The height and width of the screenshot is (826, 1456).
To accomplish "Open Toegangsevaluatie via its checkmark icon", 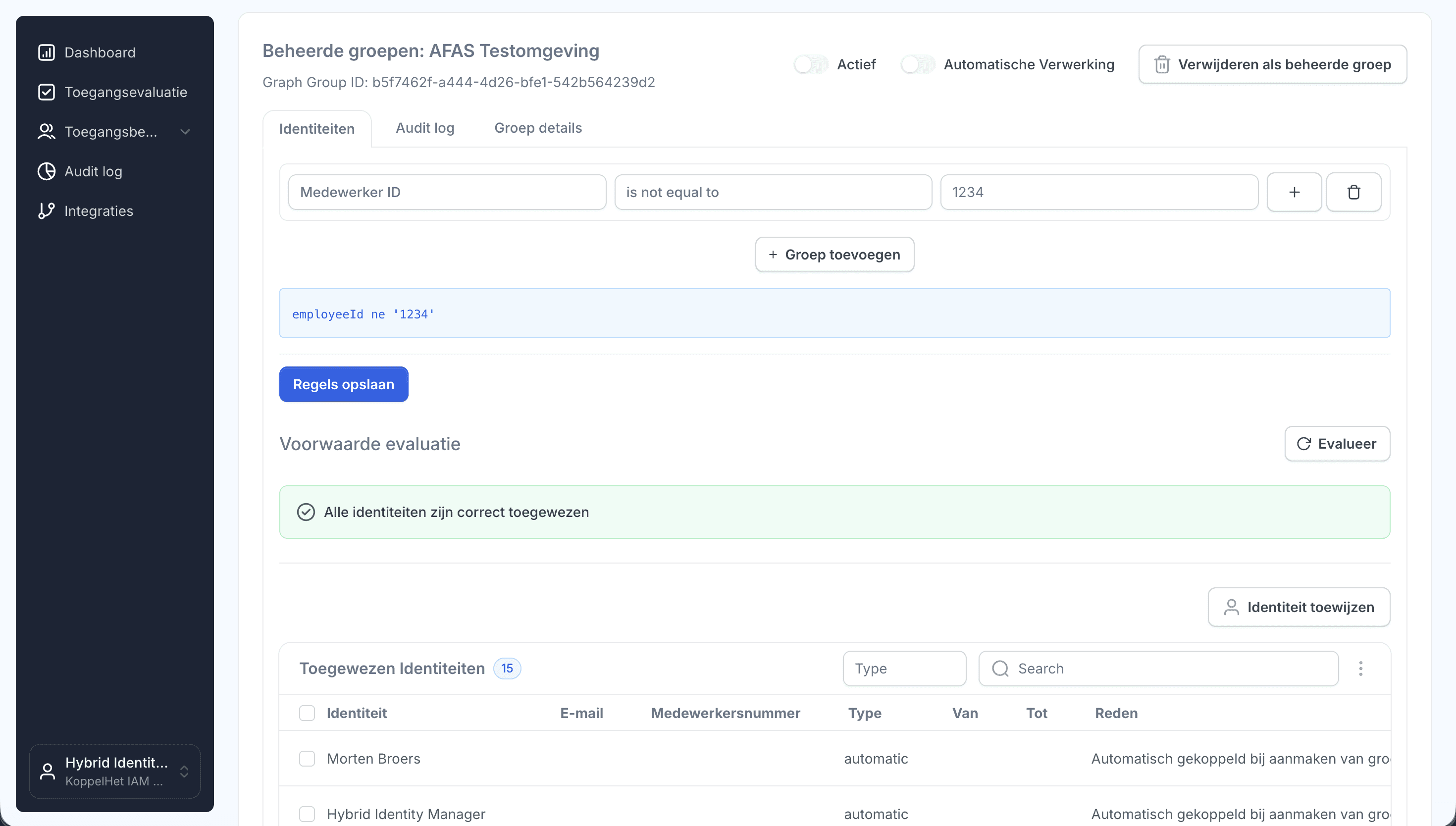I will click(x=46, y=92).
